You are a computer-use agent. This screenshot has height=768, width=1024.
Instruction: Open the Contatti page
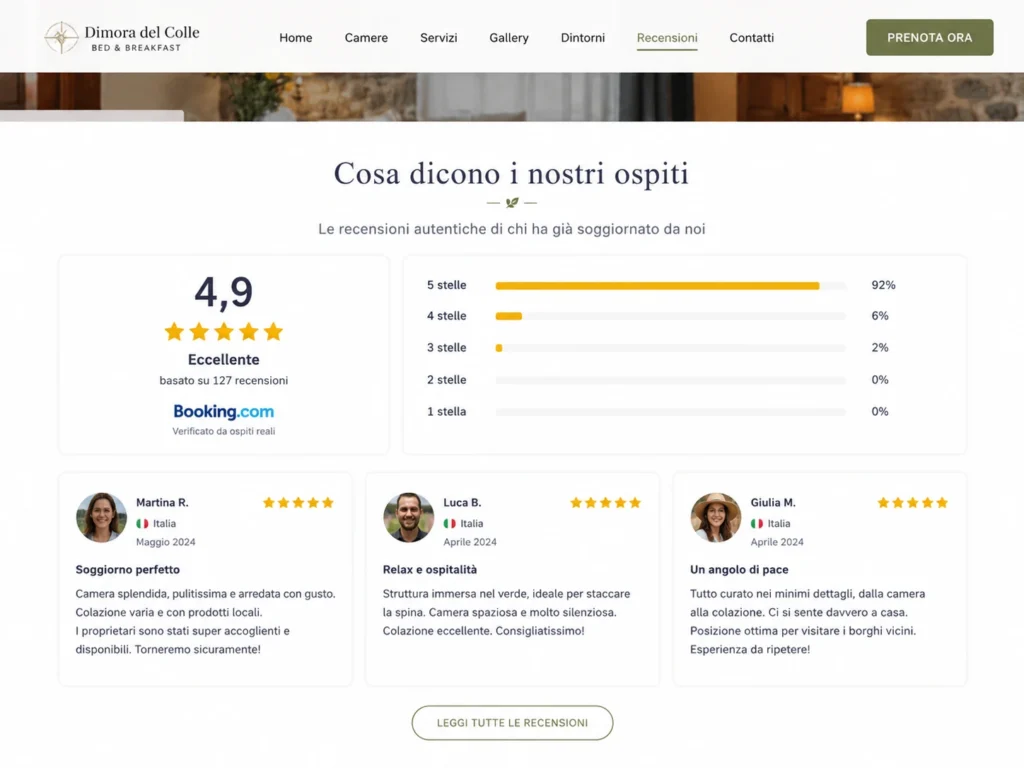(x=752, y=38)
